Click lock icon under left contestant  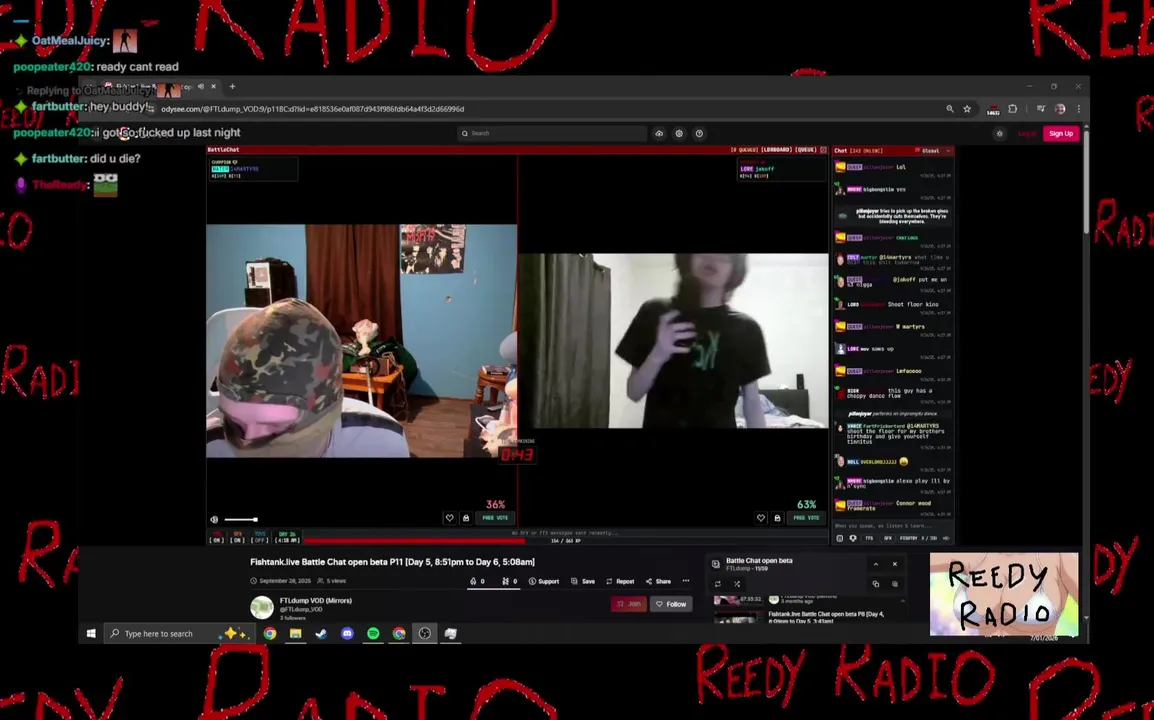tap(466, 518)
